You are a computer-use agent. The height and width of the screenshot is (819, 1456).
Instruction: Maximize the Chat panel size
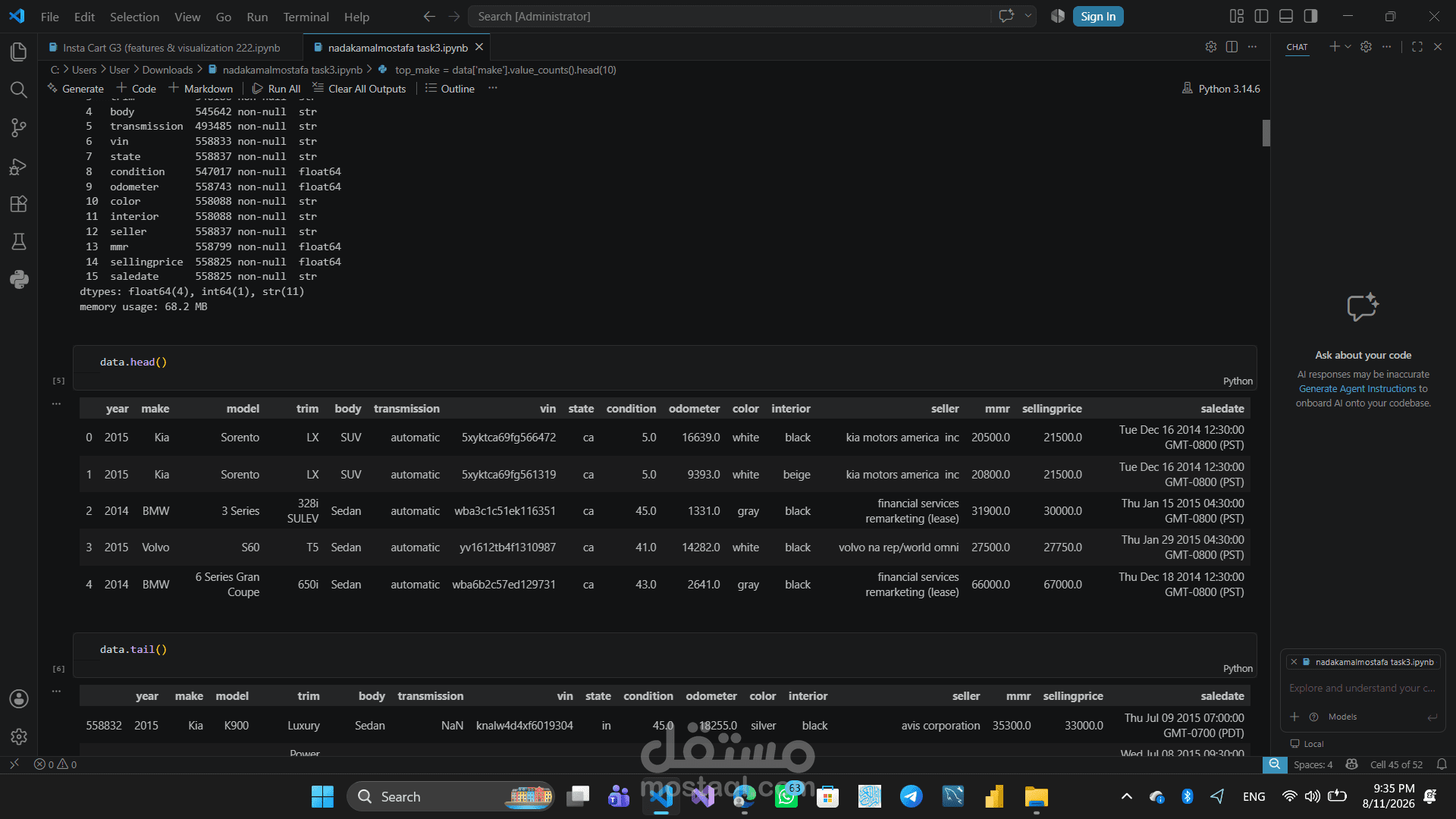1417,47
